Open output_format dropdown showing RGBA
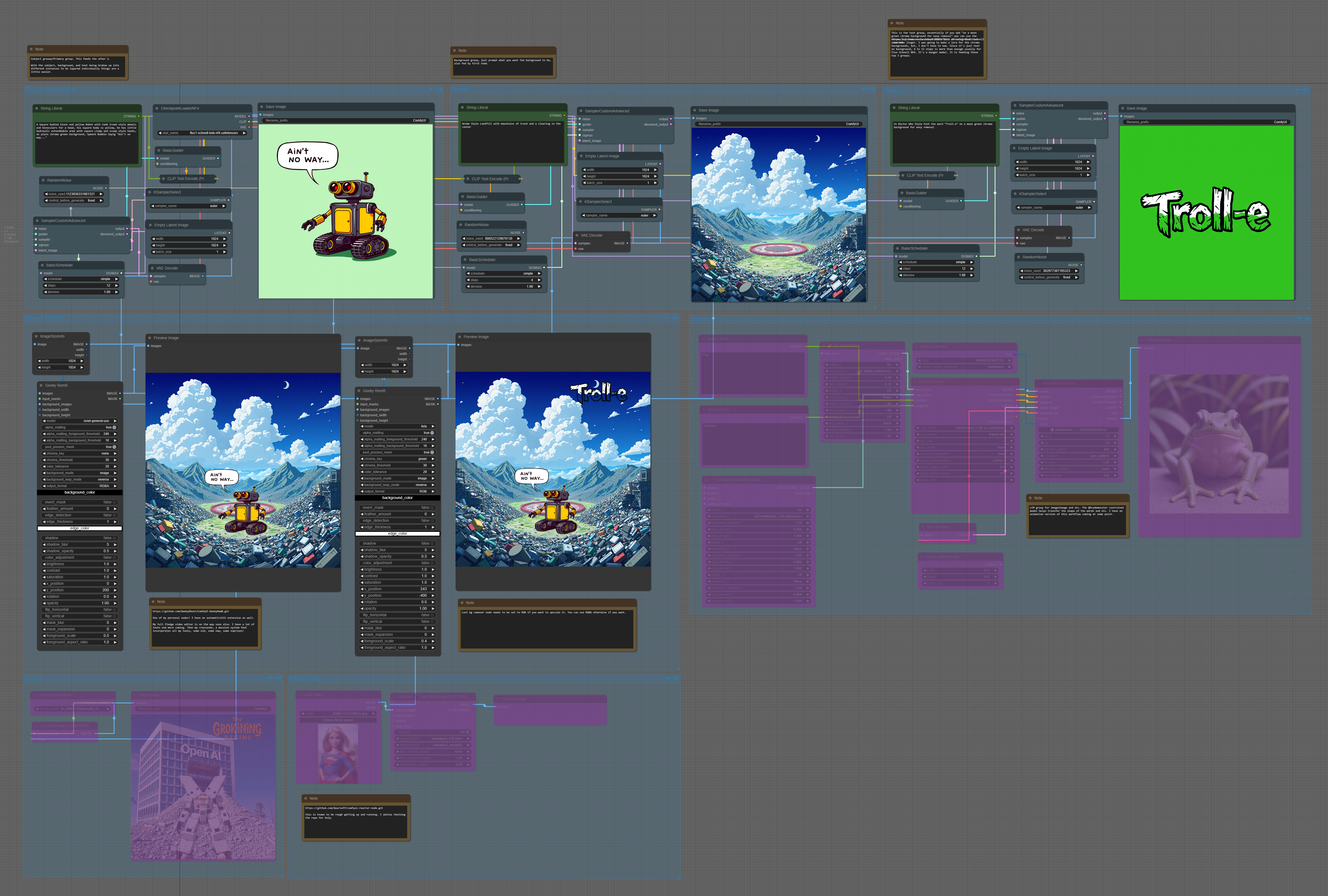Screen dimensions: 1328x896 [x=80, y=486]
